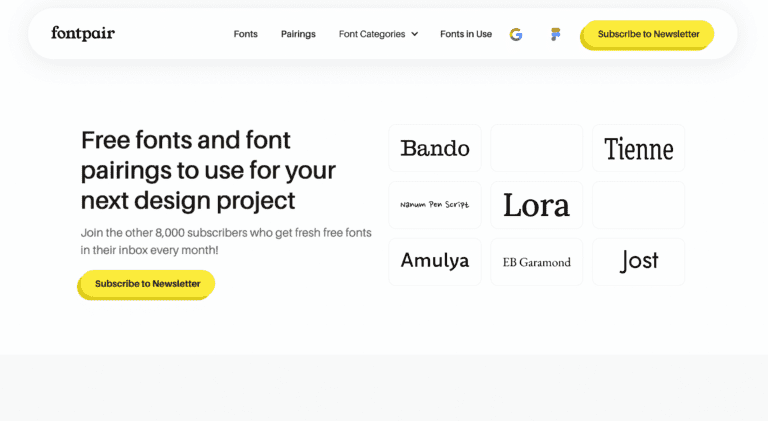
Task: Expand the Font Categories dropdown
Action: [x=372, y=34]
